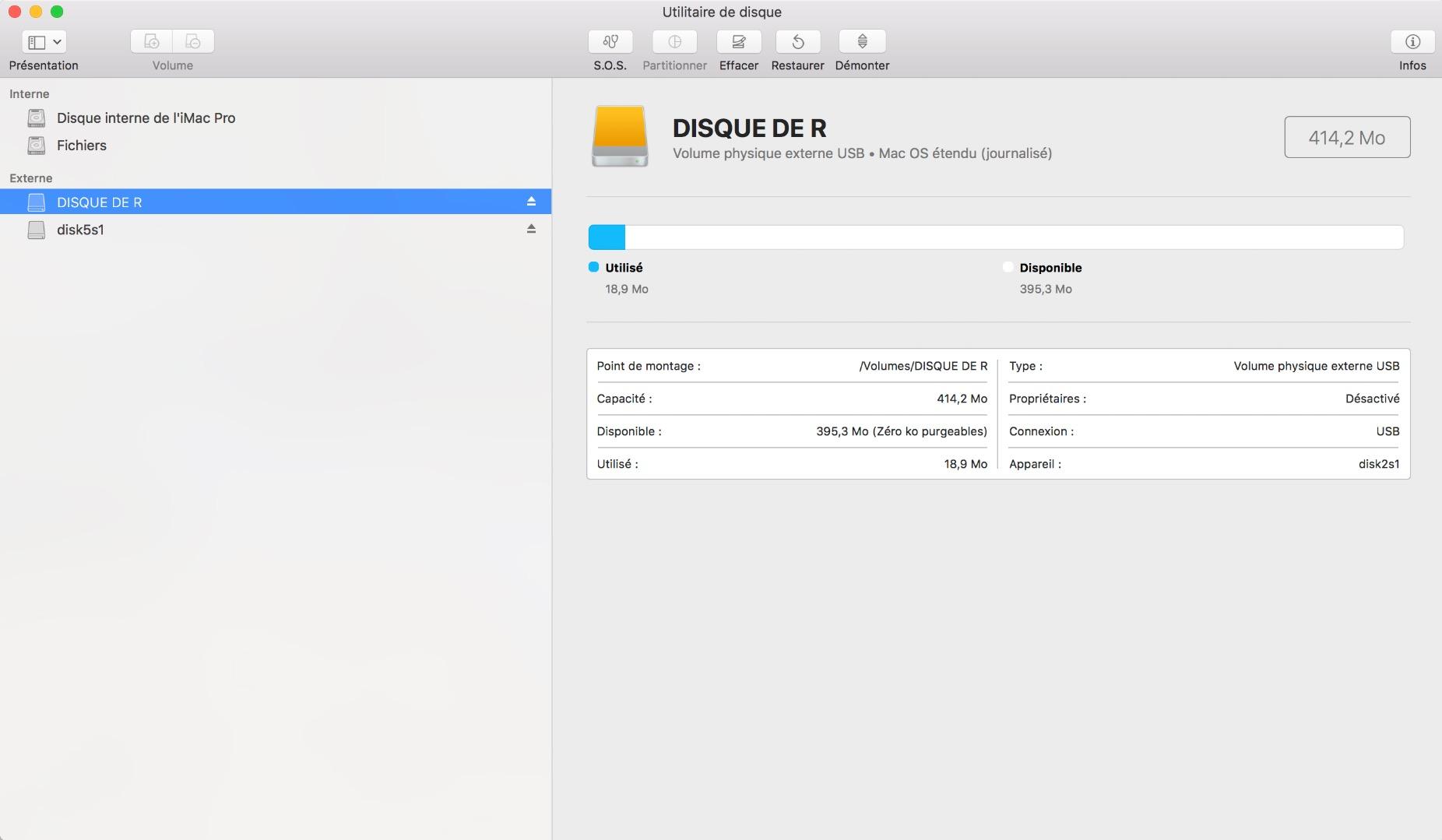Click the blue used portion of storage bar
The width and height of the screenshot is (1442, 840).
(x=607, y=237)
